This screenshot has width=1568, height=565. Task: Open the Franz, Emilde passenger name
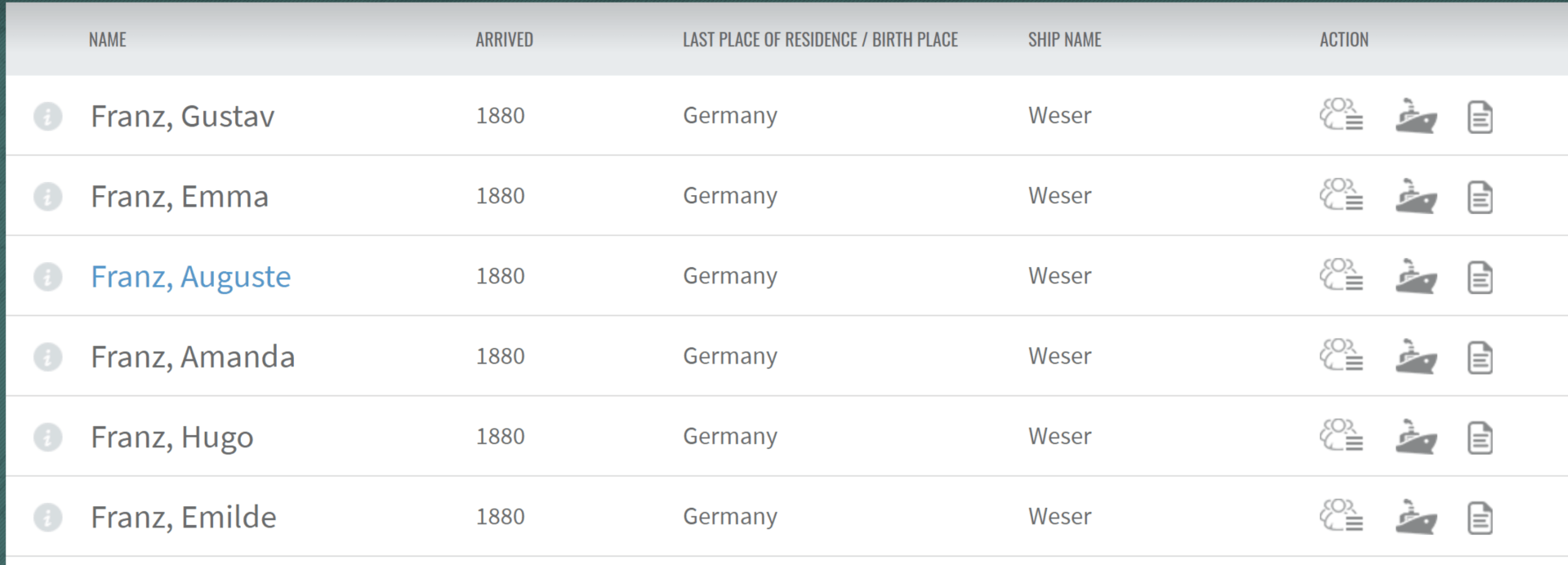click(x=183, y=517)
